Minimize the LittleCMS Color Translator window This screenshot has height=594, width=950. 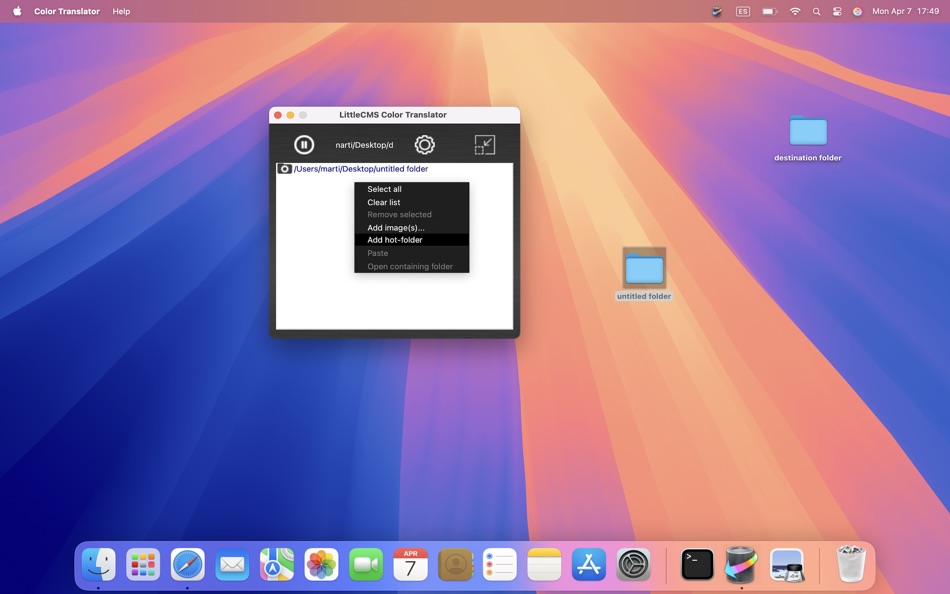point(290,115)
